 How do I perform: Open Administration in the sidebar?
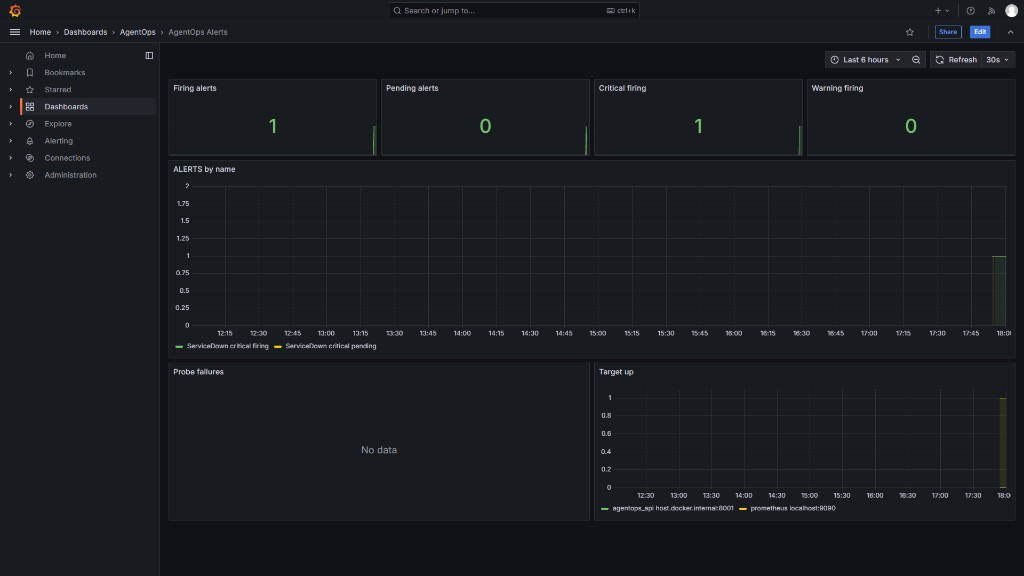tap(71, 174)
